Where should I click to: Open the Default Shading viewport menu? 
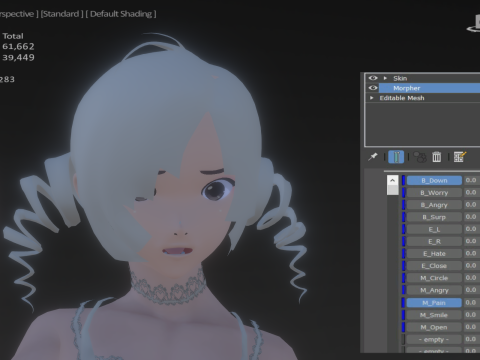pyautogui.click(x=121, y=14)
